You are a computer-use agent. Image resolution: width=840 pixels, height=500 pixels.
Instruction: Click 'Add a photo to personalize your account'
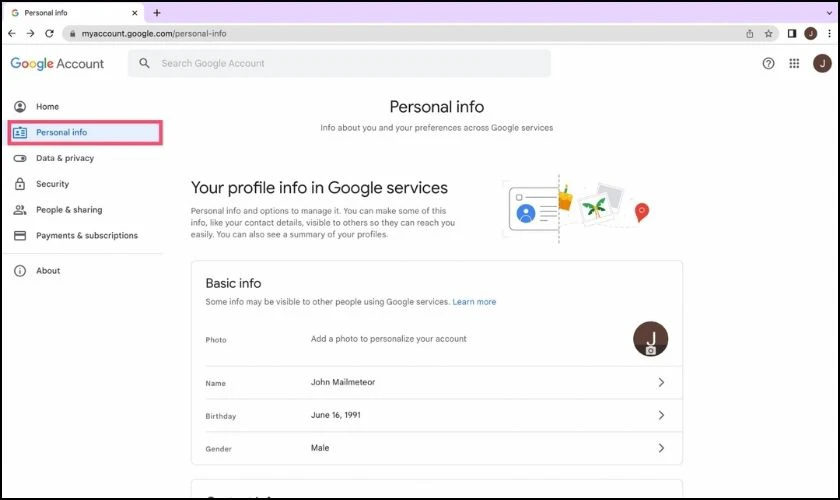tap(388, 339)
